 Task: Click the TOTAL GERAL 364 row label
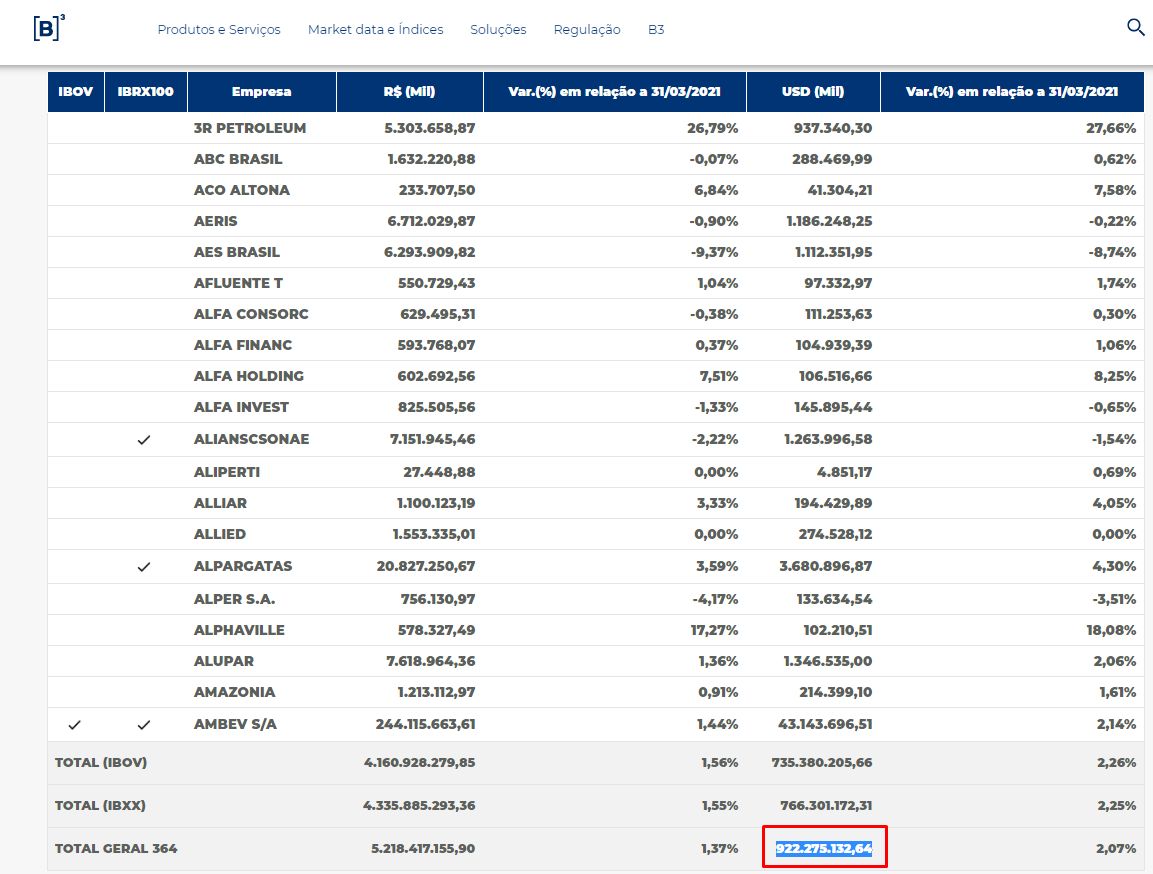[116, 848]
